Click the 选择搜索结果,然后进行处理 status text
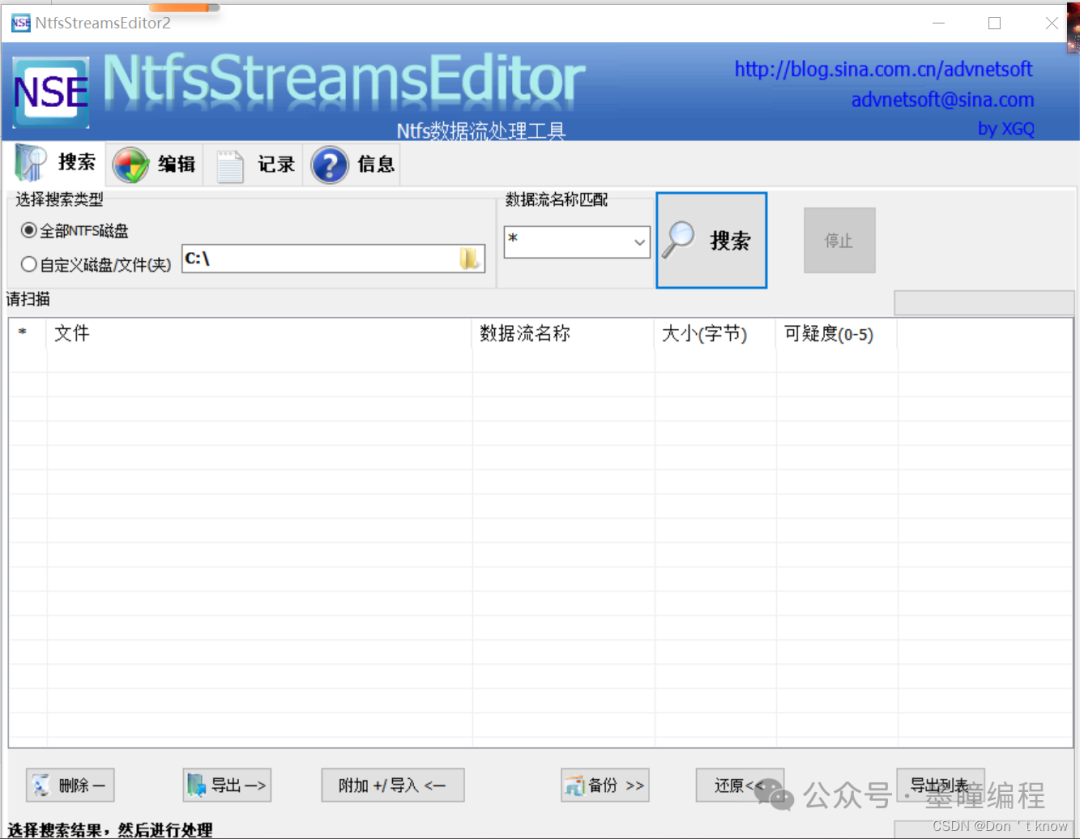Image resolution: width=1080 pixels, height=839 pixels. coord(110,829)
